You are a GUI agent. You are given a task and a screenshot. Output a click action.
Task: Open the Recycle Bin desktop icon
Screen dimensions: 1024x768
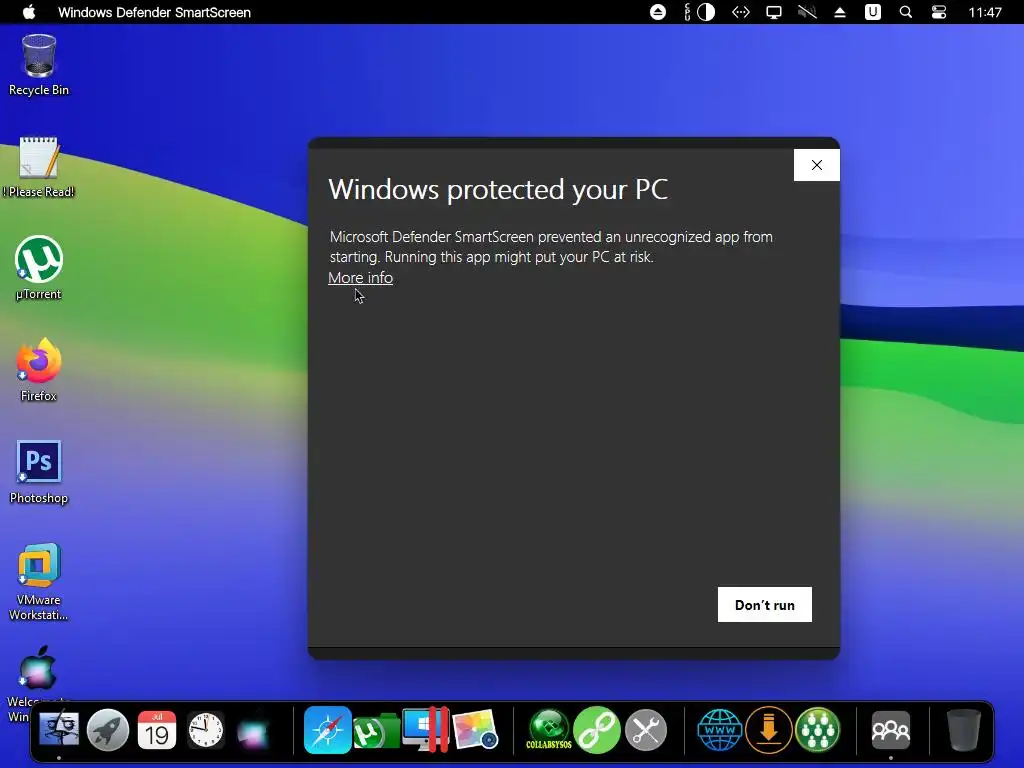[39, 65]
